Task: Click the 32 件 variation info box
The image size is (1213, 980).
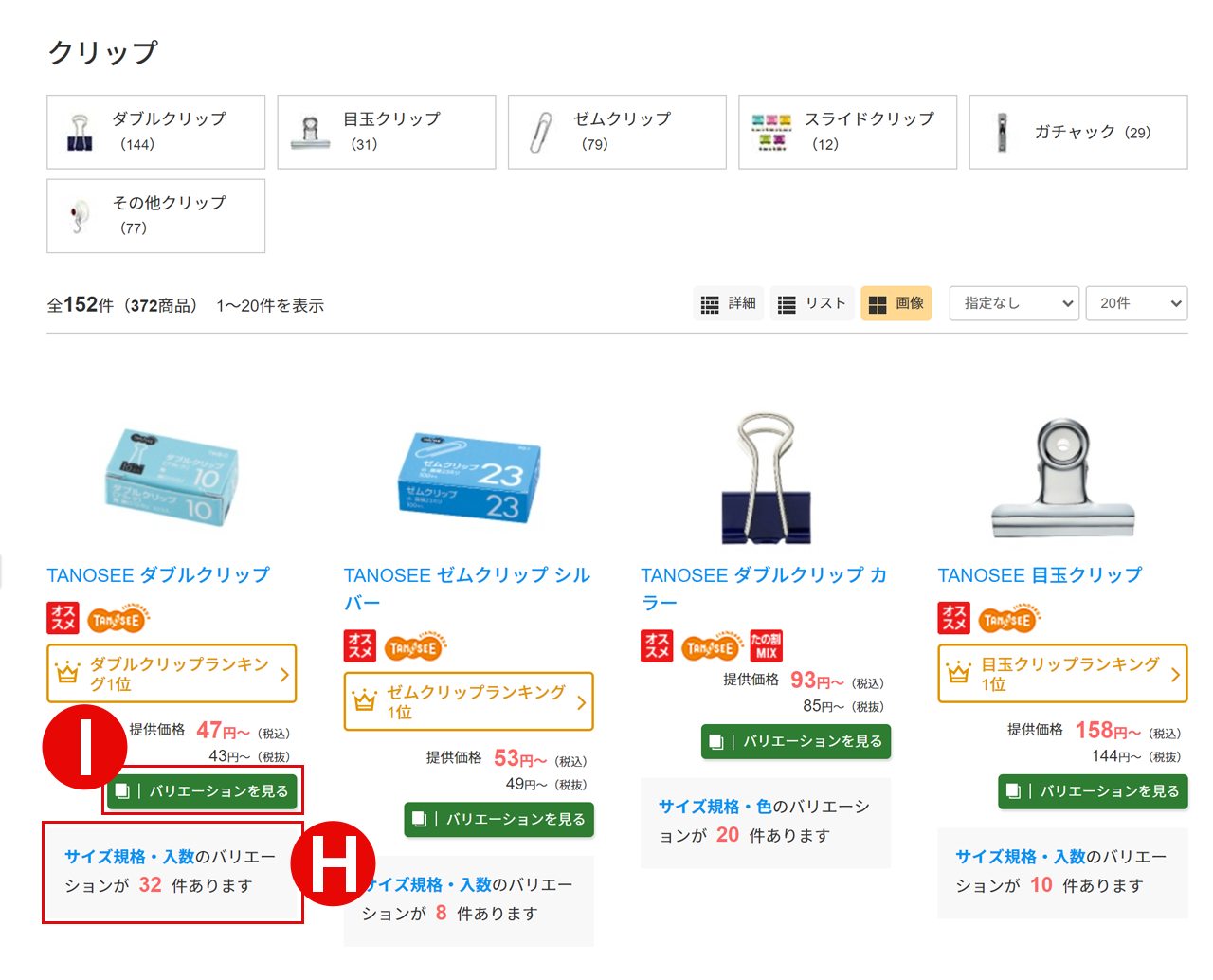Action: [172, 872]
